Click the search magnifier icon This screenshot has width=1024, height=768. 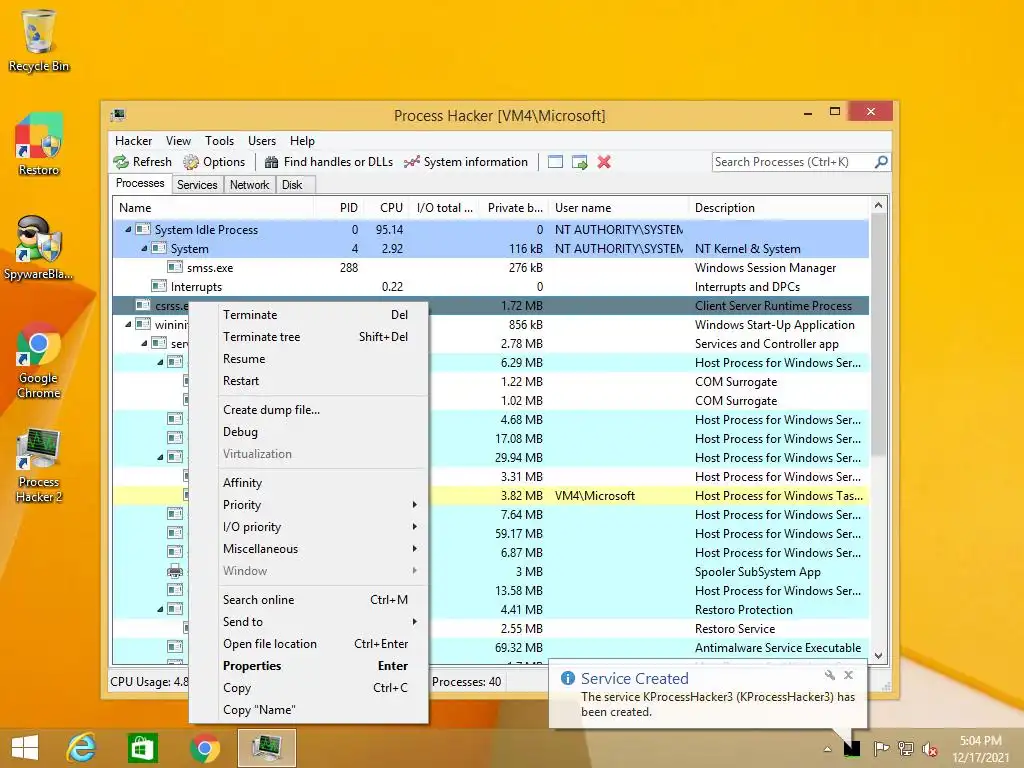(x=881, y=161)
